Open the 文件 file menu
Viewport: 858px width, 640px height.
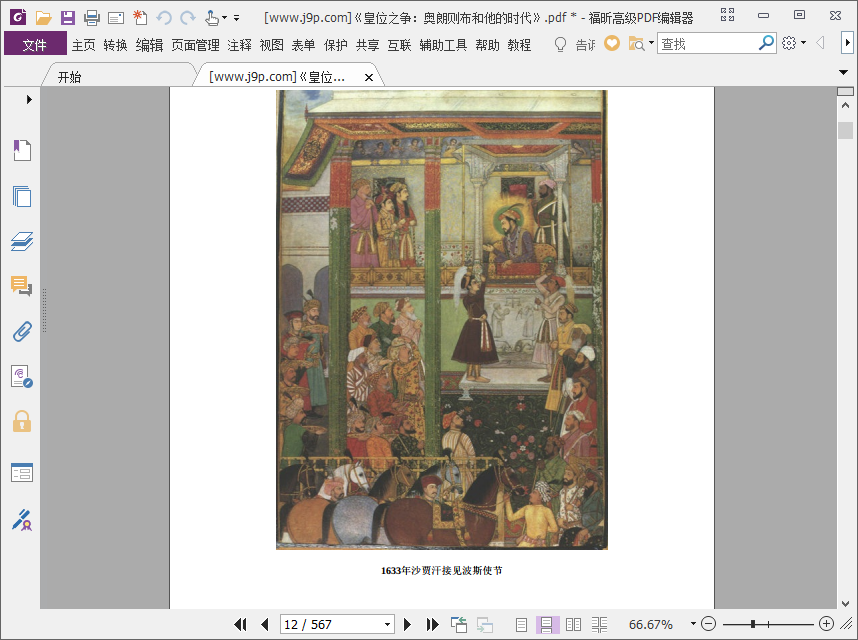pyautogui.click(x=35, y=44)
